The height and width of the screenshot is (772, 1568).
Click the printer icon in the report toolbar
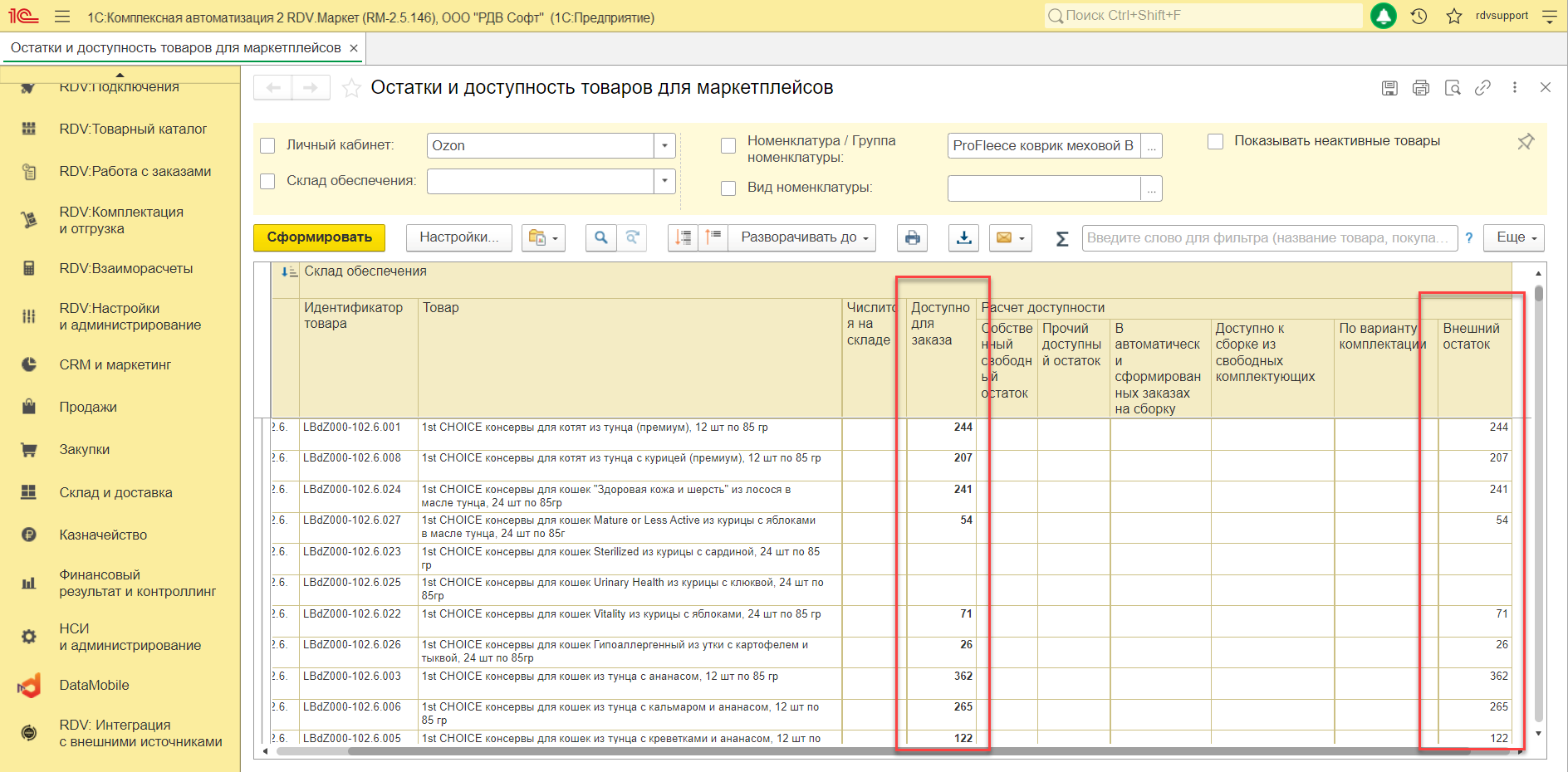912,238
